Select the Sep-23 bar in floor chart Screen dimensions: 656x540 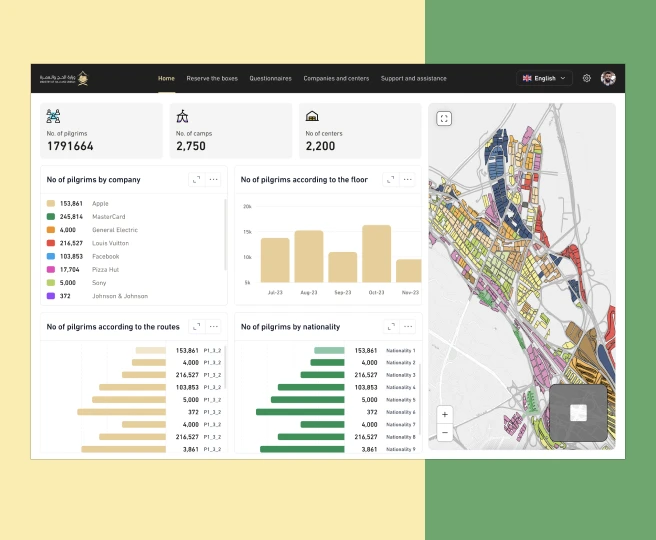coord(343,267)
